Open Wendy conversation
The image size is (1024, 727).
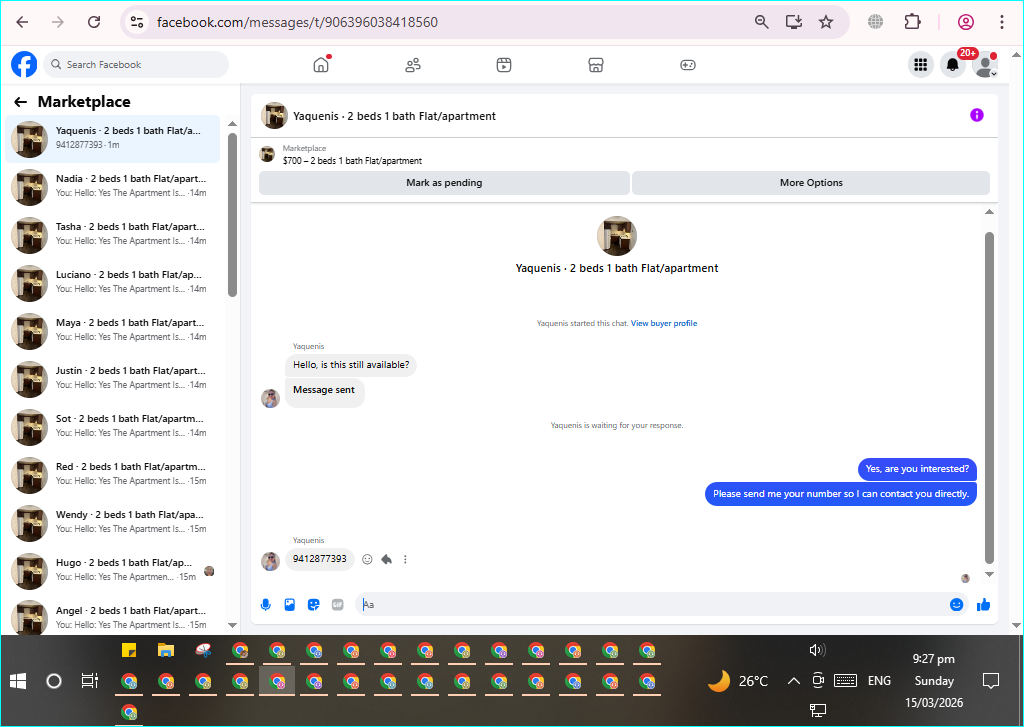tap(112, 523)
